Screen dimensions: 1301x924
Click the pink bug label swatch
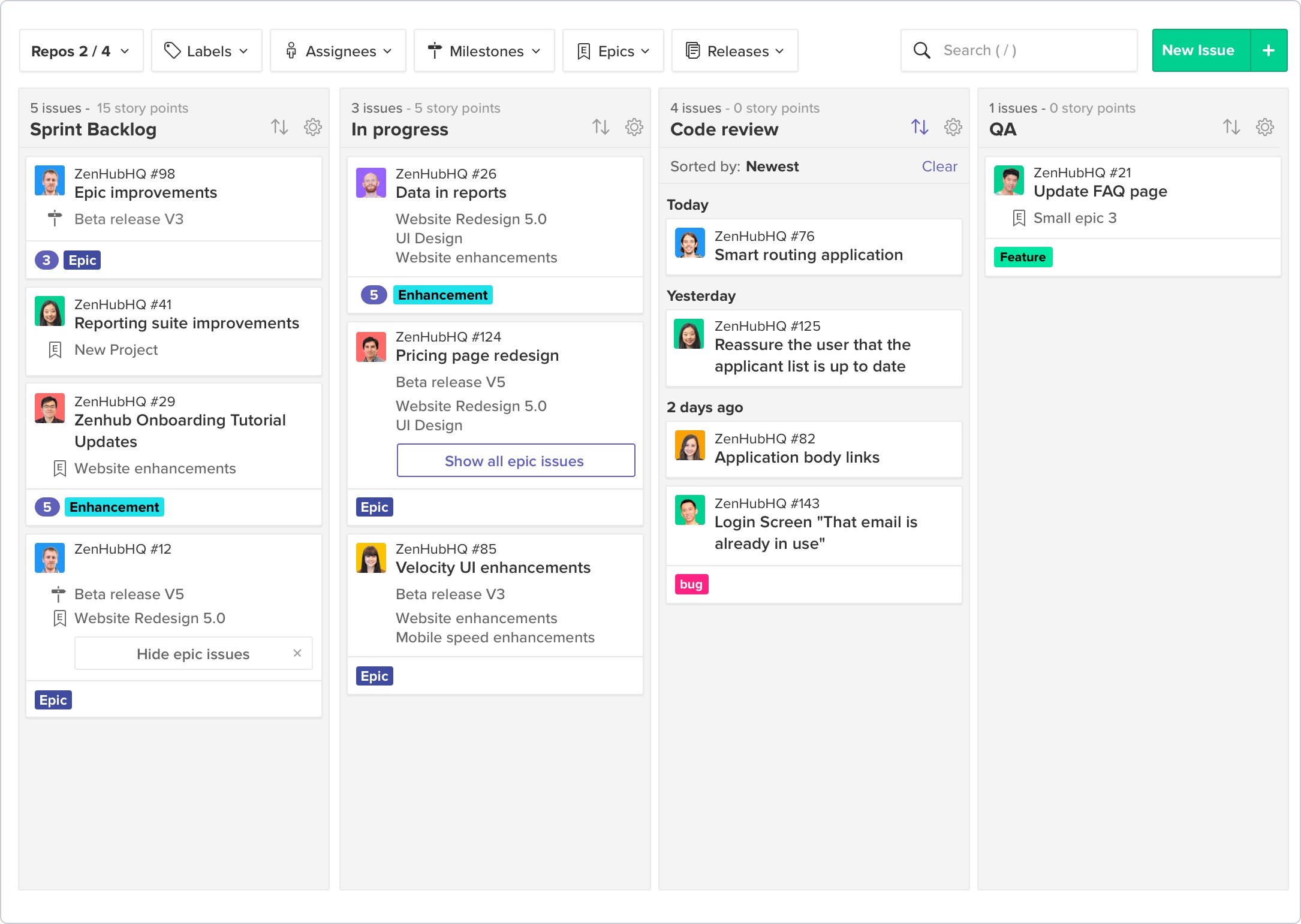[x=691, y=584]
